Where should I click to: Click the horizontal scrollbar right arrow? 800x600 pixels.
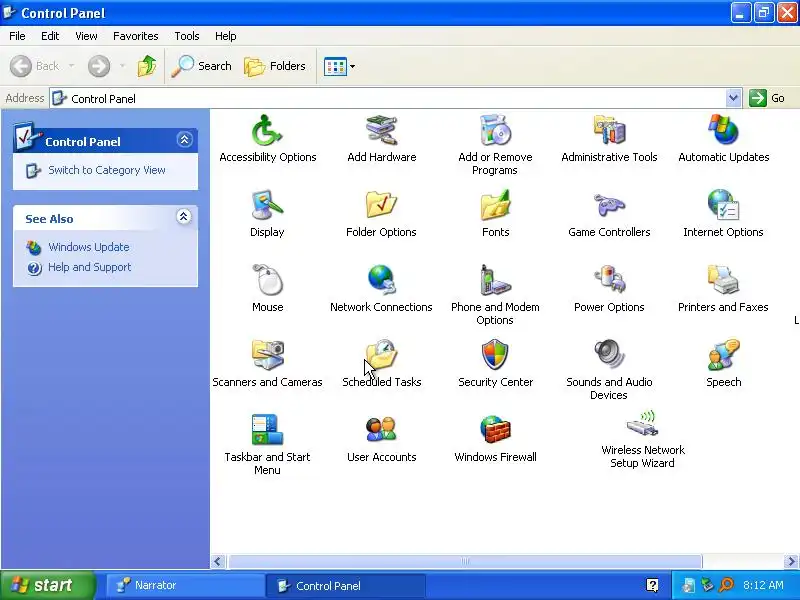click(791, 561)
